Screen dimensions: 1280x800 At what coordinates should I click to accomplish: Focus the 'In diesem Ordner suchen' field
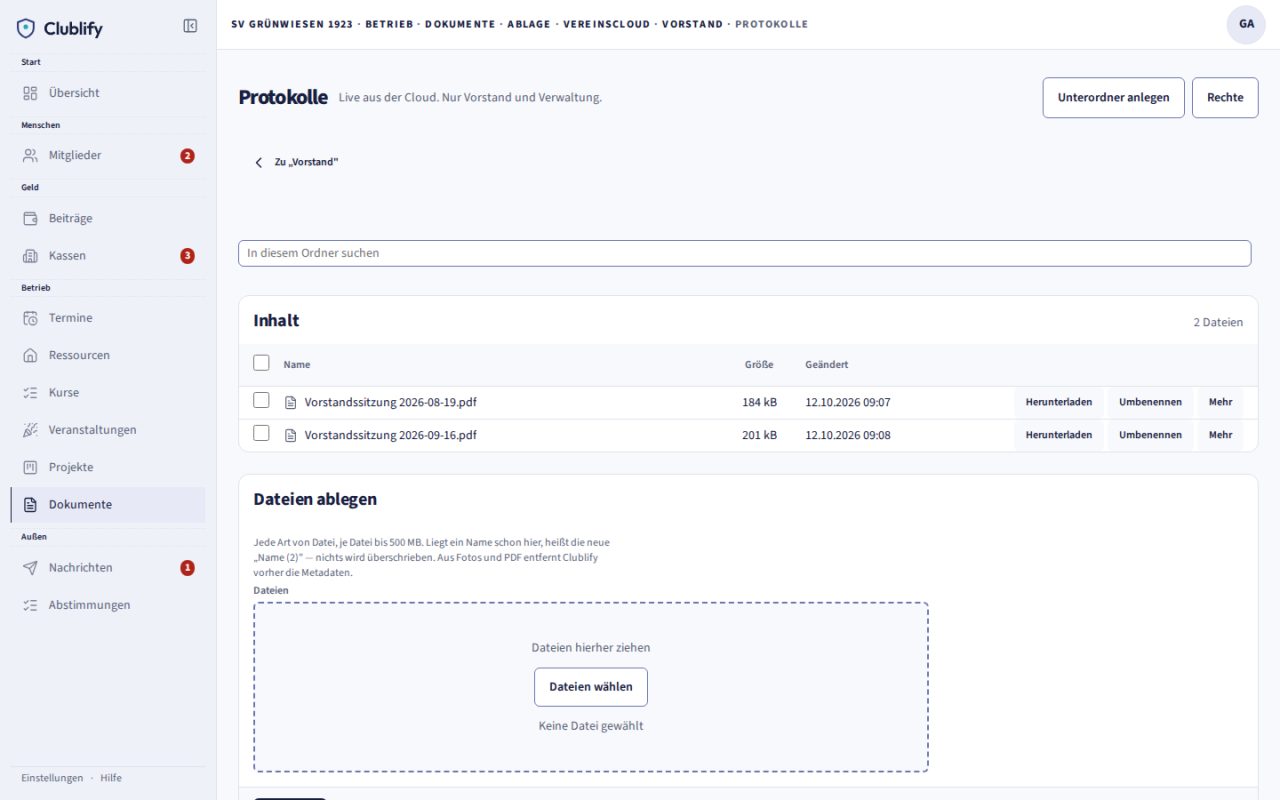[744, 253]
